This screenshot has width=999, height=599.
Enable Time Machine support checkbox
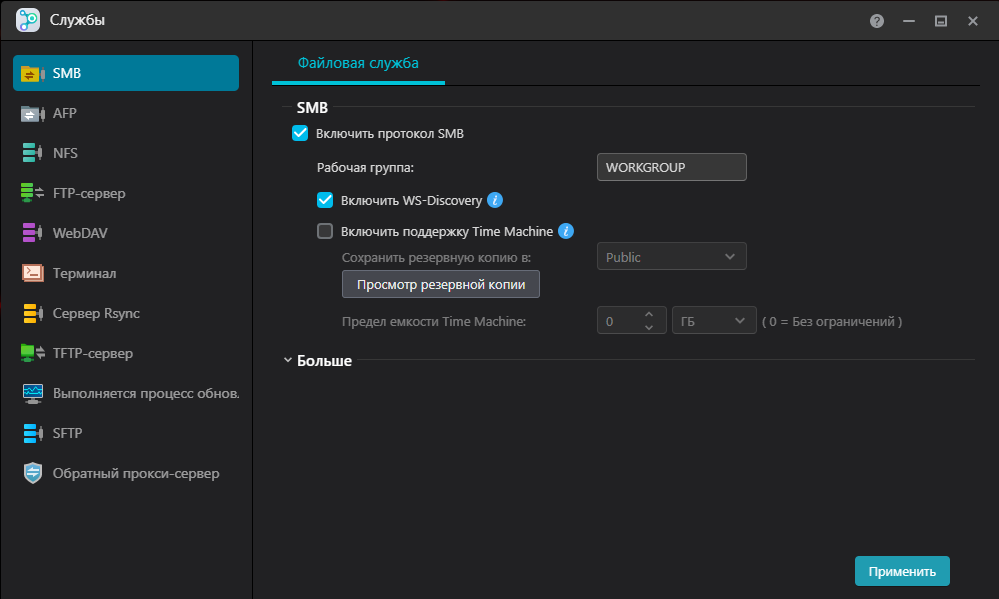[325, 231]
